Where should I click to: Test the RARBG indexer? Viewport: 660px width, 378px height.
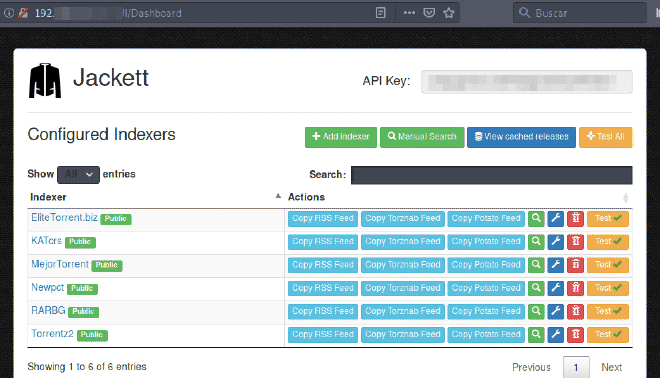click(608, 311)
